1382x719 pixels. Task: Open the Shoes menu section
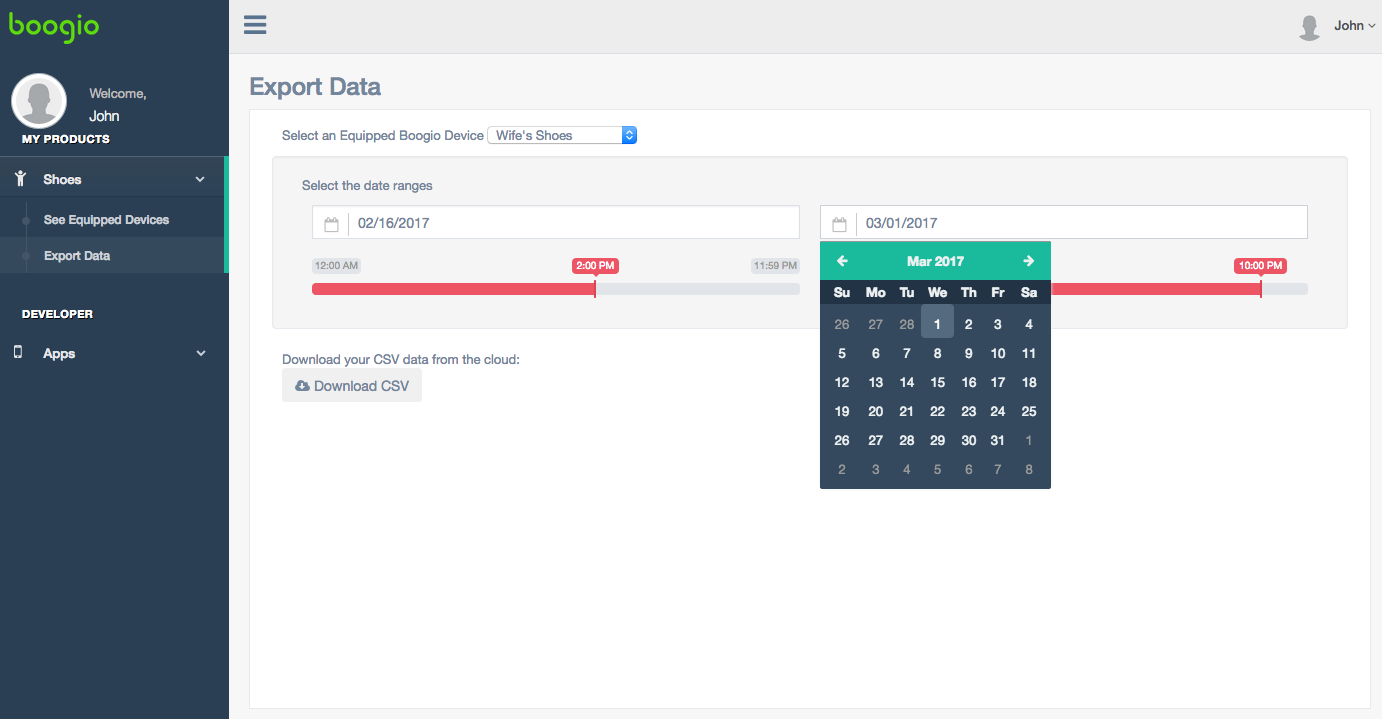[114, 180]
